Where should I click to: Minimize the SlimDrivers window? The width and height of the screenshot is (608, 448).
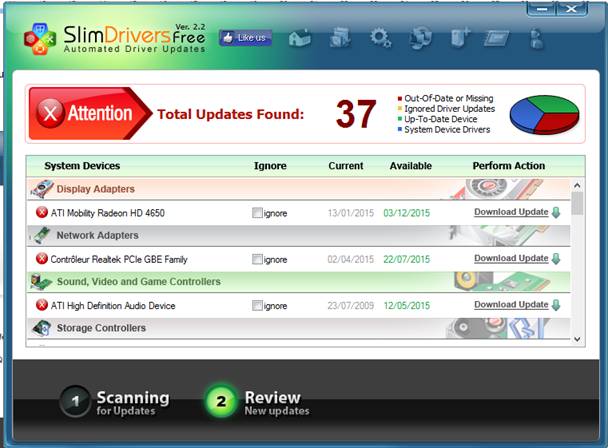coord(542,9)
